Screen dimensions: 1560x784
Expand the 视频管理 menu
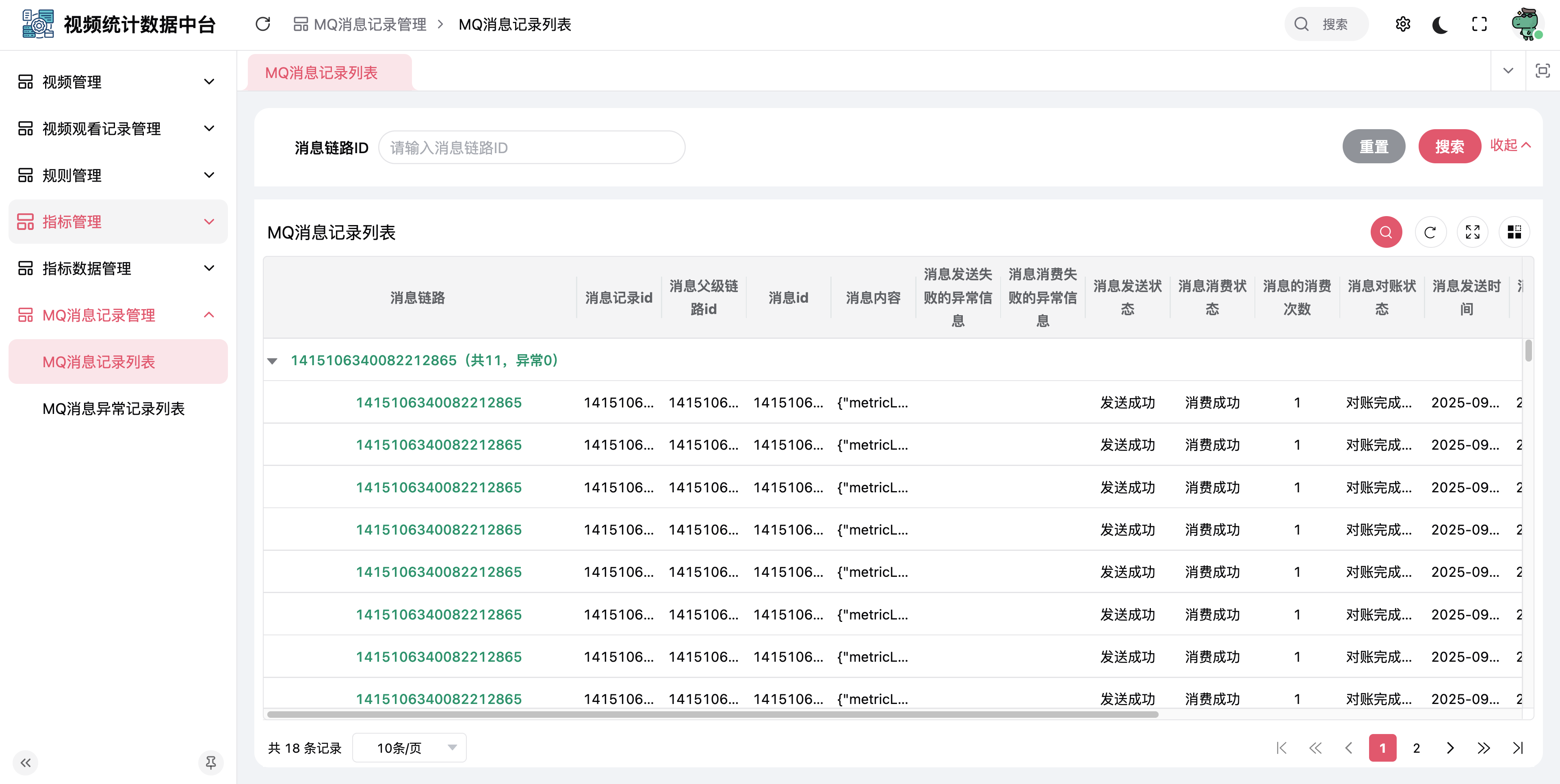pyautogui.click(x=117, y=82)
